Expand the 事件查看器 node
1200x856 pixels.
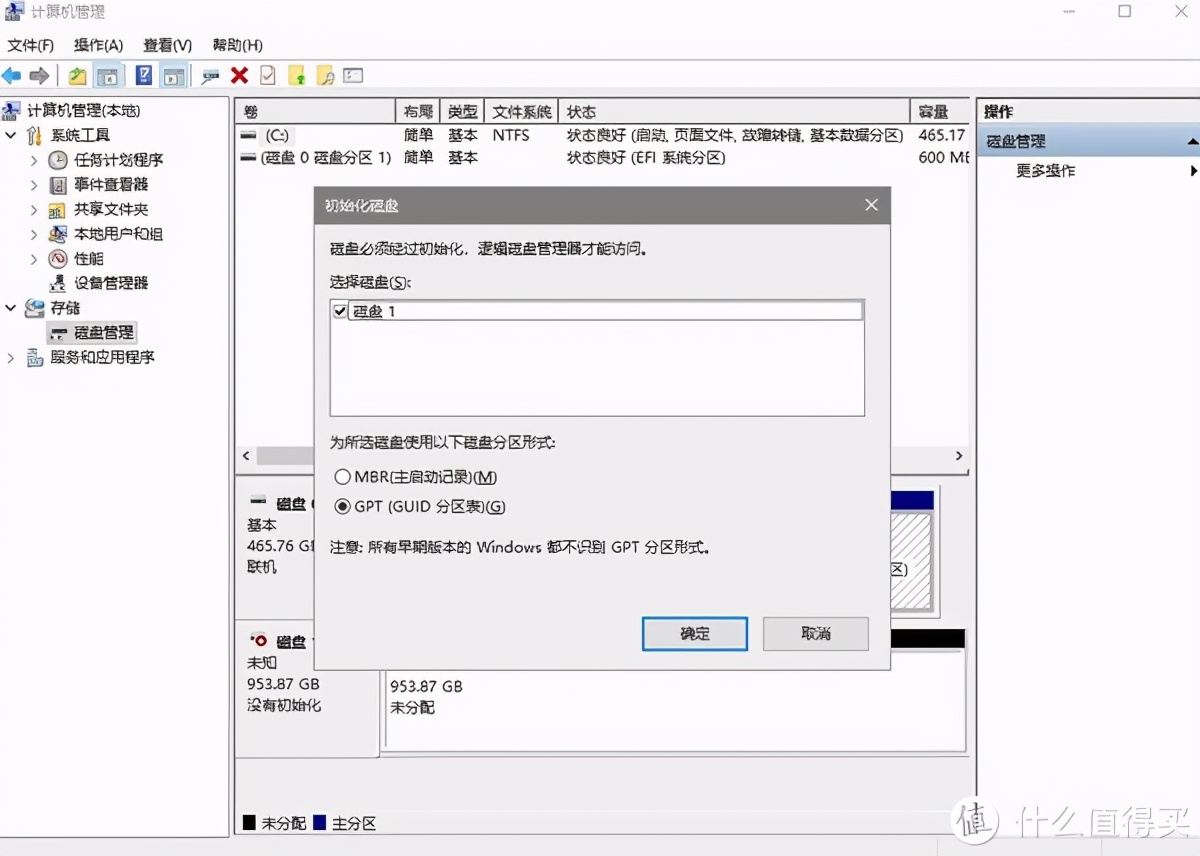[33, 184]
